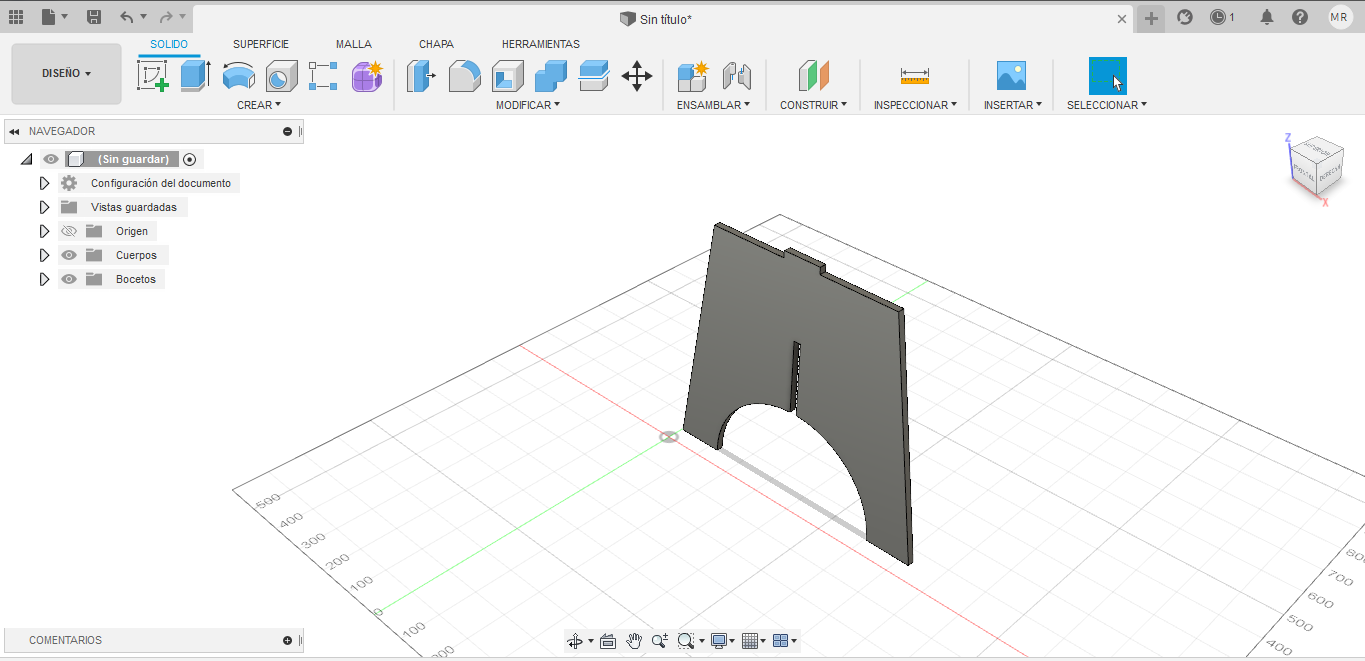1365x661 pixels.
Task: Save the document with the disk icon
Action: (94, 17)
